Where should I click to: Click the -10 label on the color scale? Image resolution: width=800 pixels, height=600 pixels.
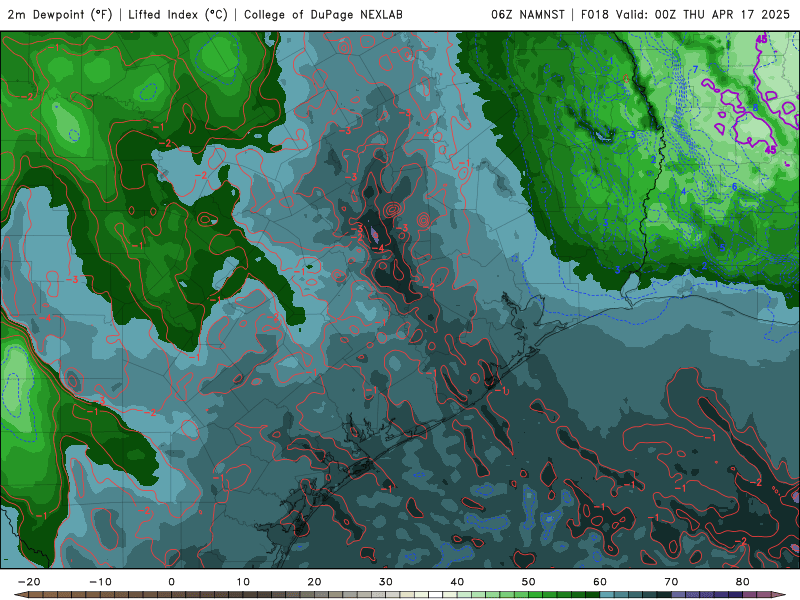pyautogui.click(x=100, y=582)
